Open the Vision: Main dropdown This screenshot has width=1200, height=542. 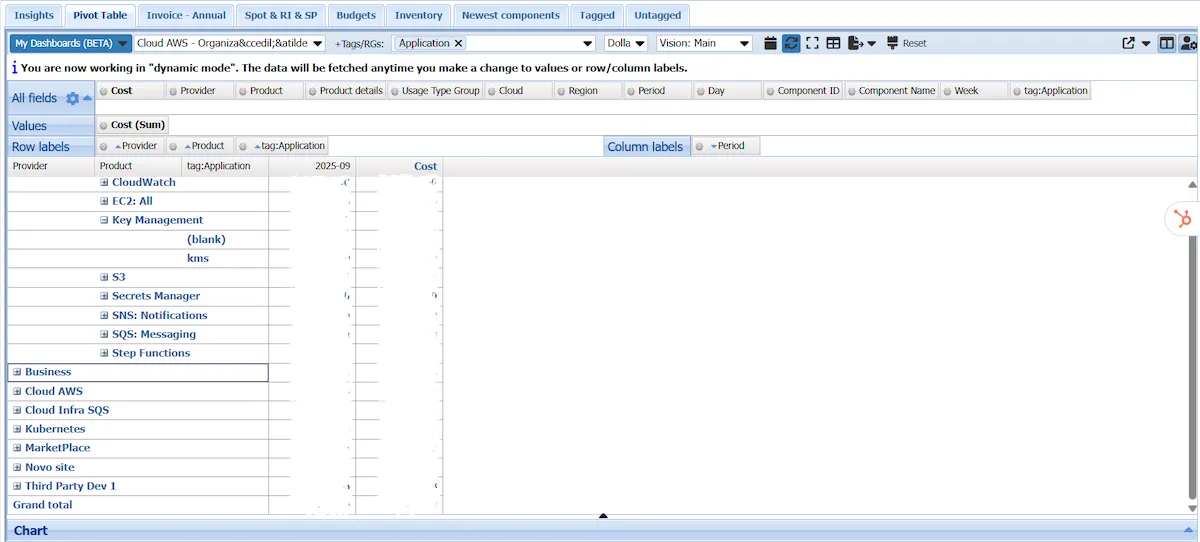pos(704,43)
